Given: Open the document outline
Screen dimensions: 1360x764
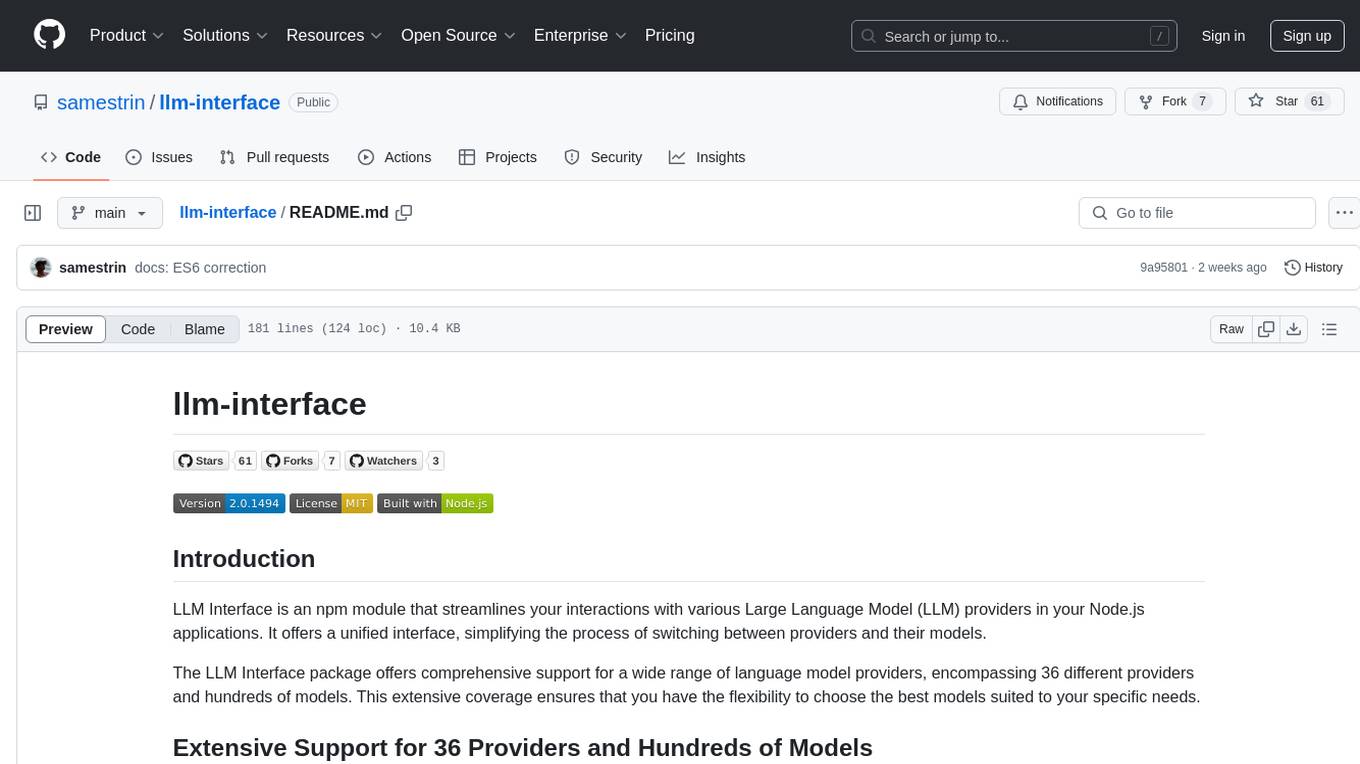Looking at the screenshot, I should point(1329,329).
